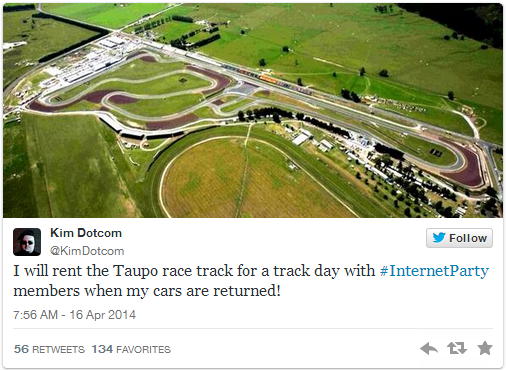Image resolution: width=506 pixels, height=370 pixels.
Task: Retweet this tweet using the retweet icon
Action: coord(457,348)
